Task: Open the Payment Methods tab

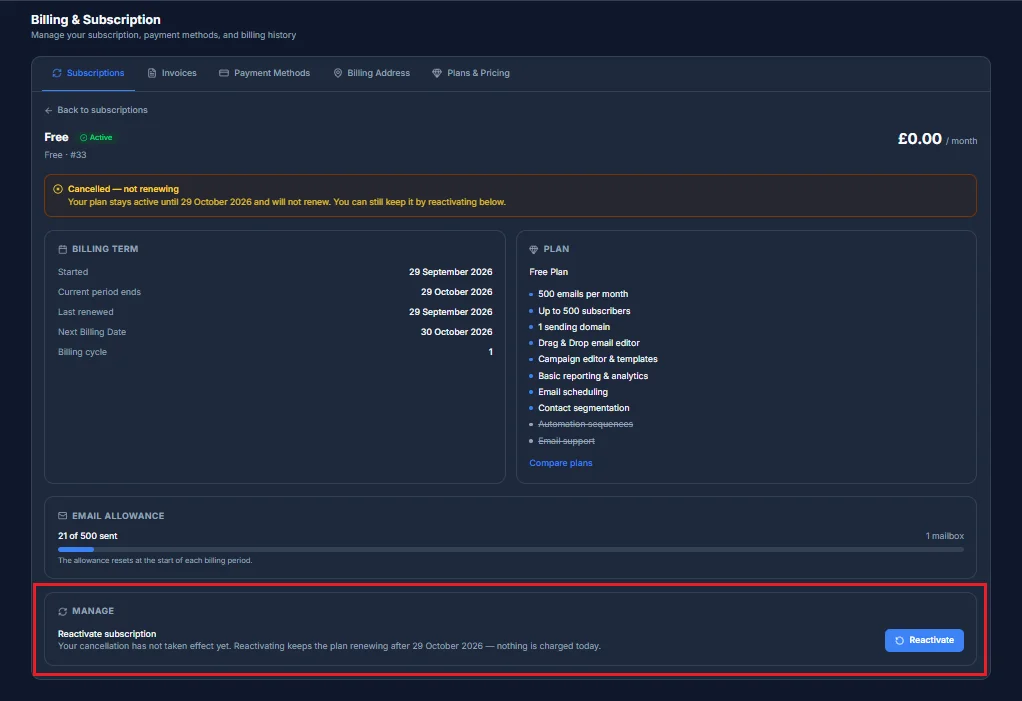Action: (264, 73)
